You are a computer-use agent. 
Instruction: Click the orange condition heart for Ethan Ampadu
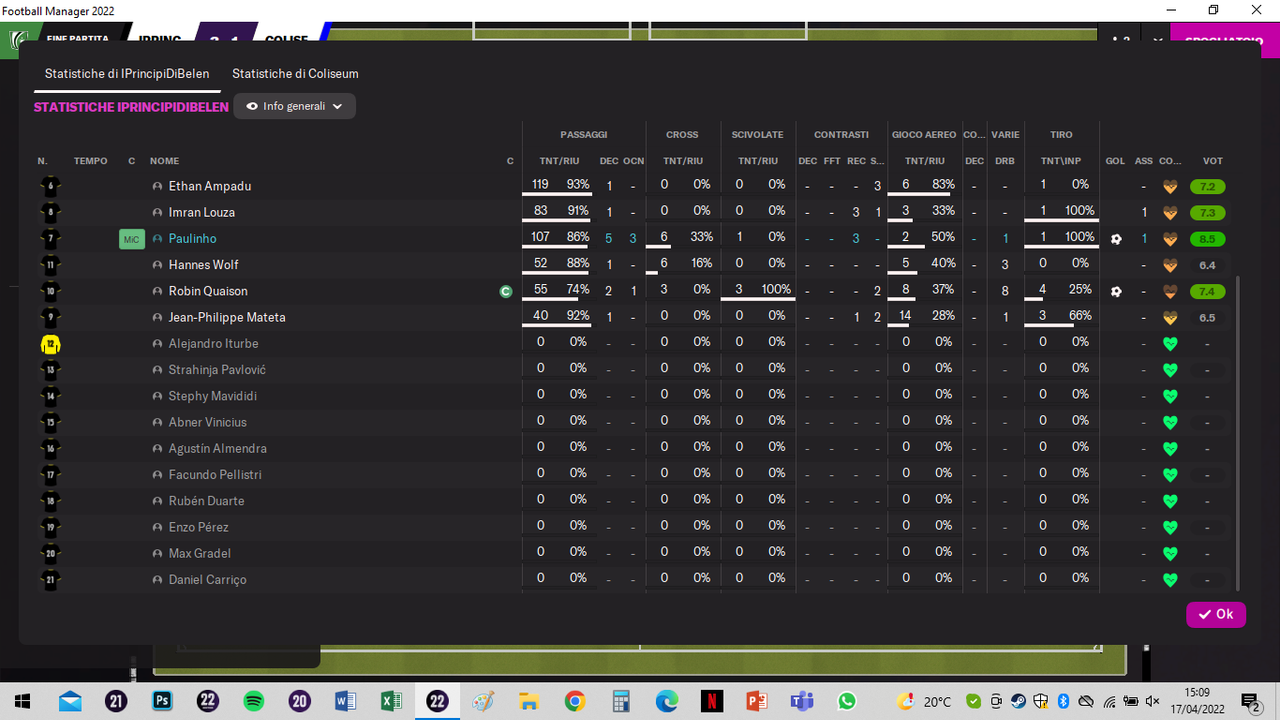click(1170, 187)
